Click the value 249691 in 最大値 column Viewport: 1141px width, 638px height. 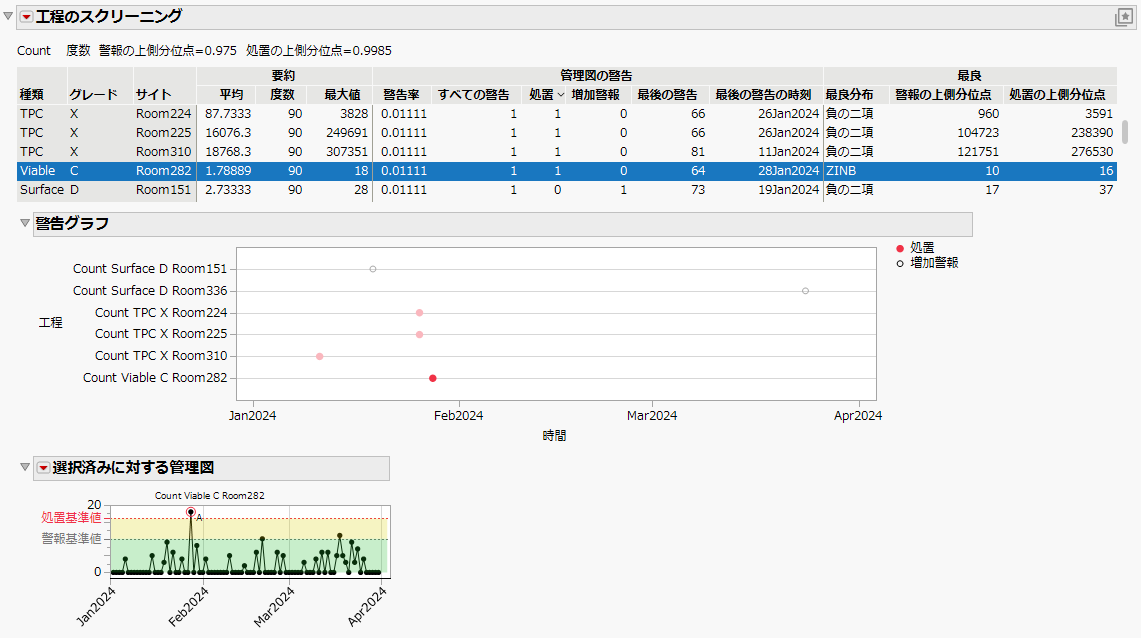click(346, 132)
